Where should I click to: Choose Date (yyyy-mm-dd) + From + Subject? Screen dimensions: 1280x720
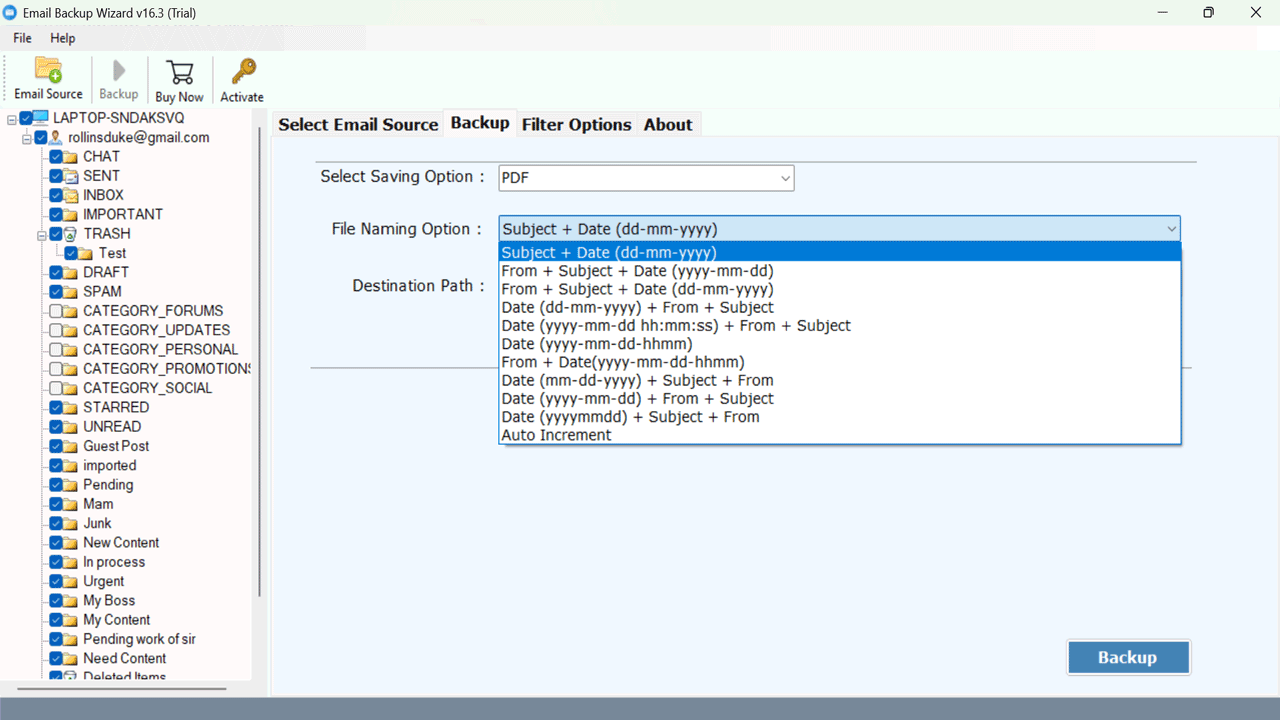637,398
